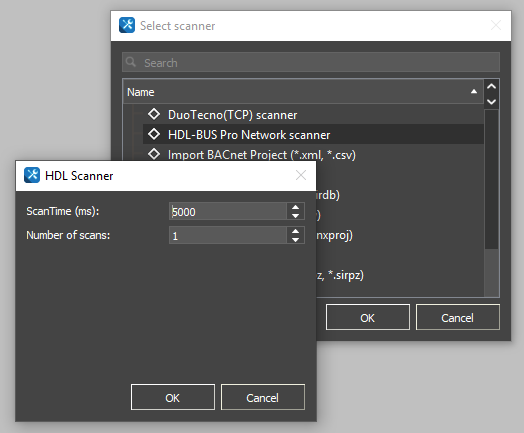Viewport: 524px width, 433px height.
Task: Click OK in the Select scanner window
Action: coord(368,317)
